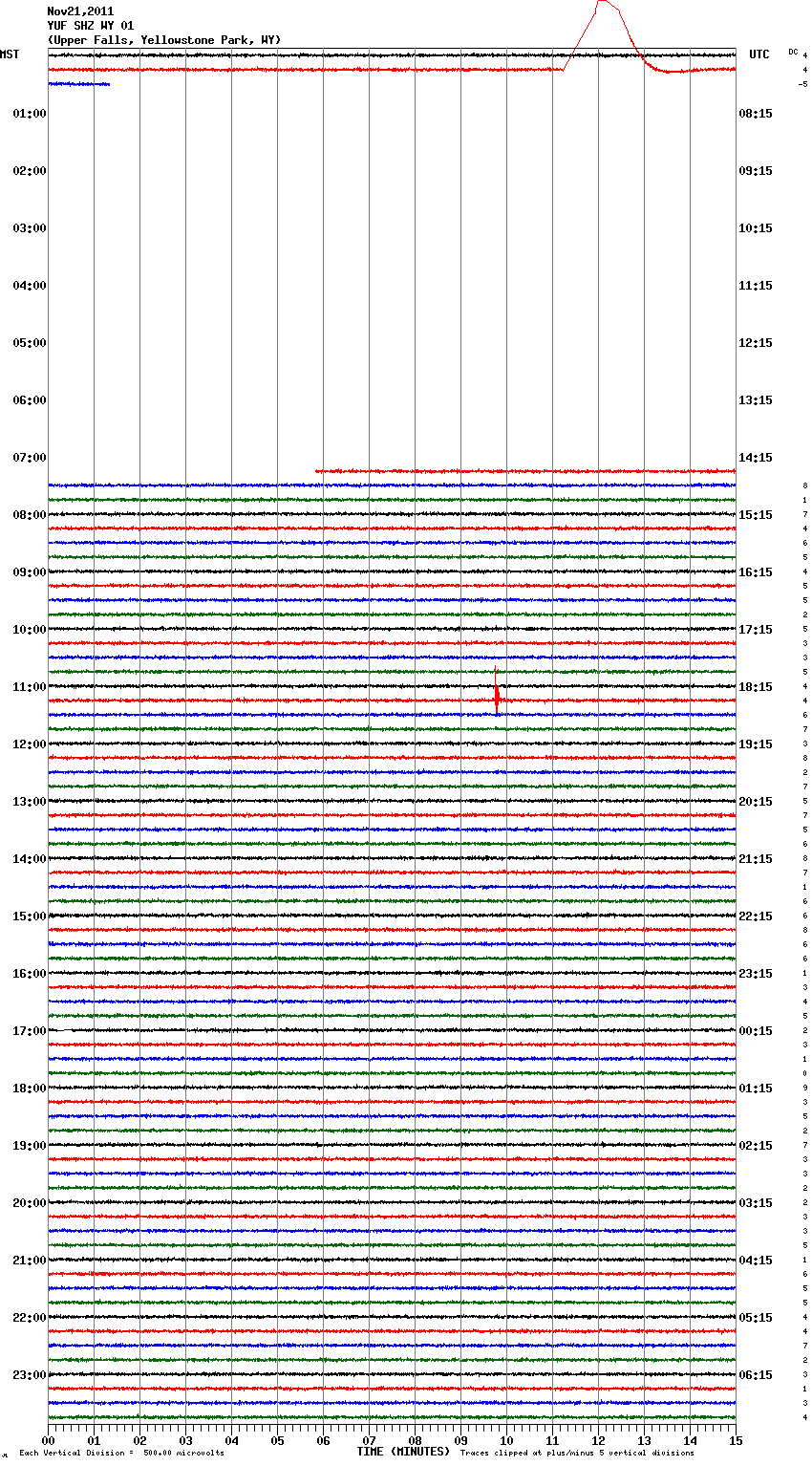Select the 23:00 MST time label
This screenshot has width=812, height=1466.
(30, 1375)
